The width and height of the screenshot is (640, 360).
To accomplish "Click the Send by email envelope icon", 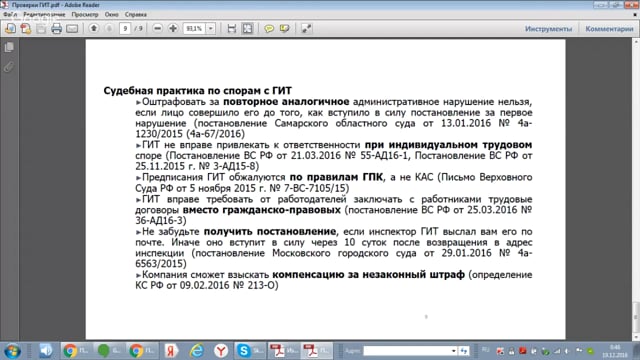I will pyautogui.click(x=72, y=29).
